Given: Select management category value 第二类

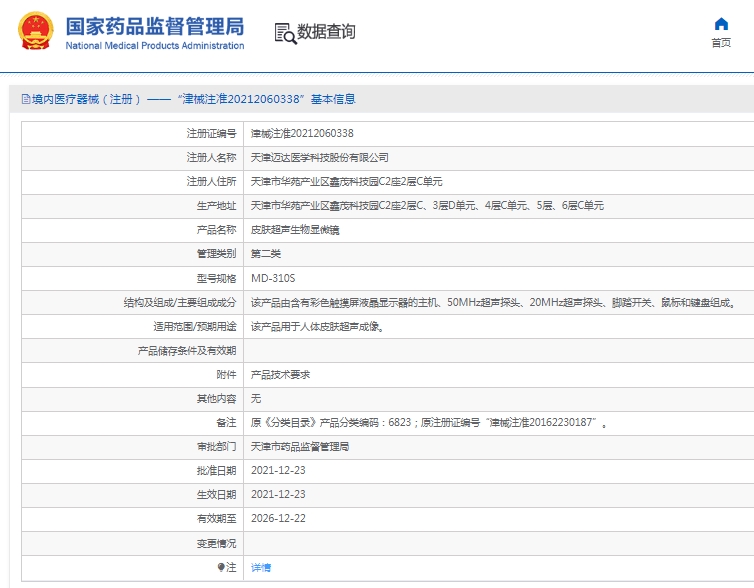Looking at the screenshot, I should (265, 254).
